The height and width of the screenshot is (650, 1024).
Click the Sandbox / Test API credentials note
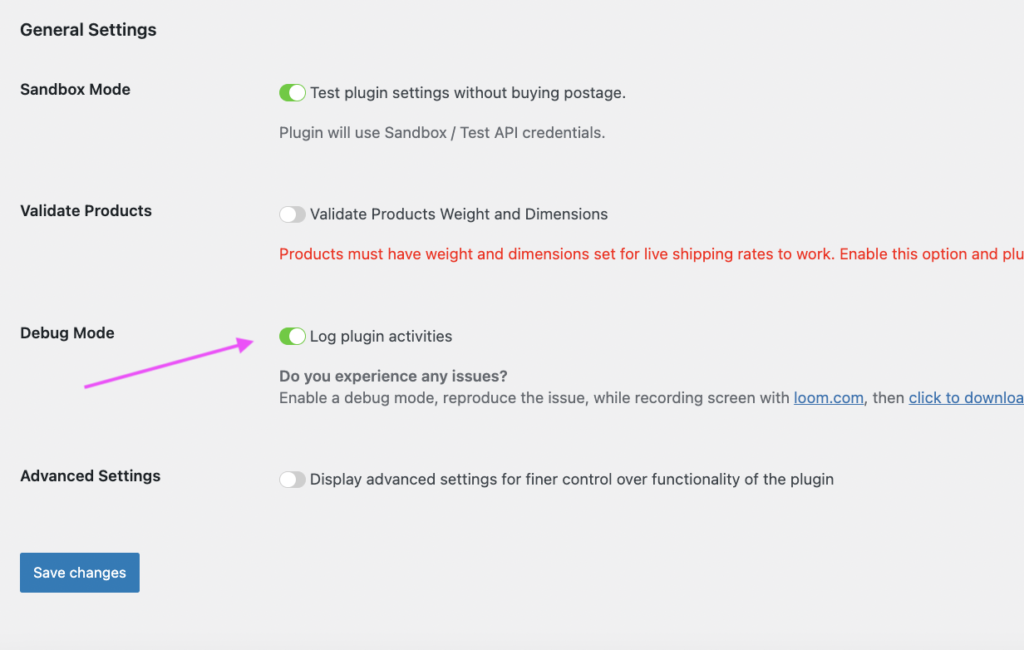[x=442, y=132]
